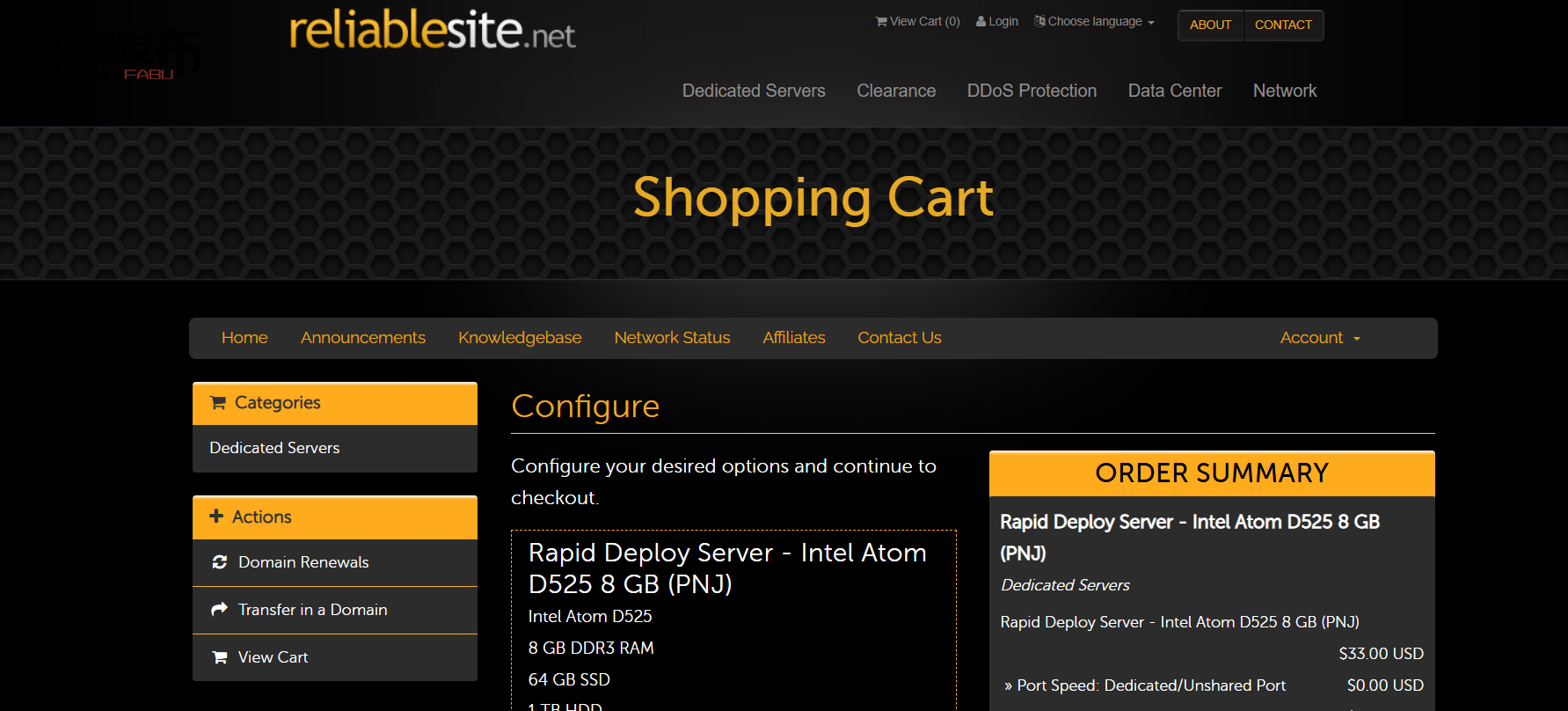This screenshot has height=711, width=1568.
Task: Open the DDoS Protection menu item
Action: pos(1032,91)
